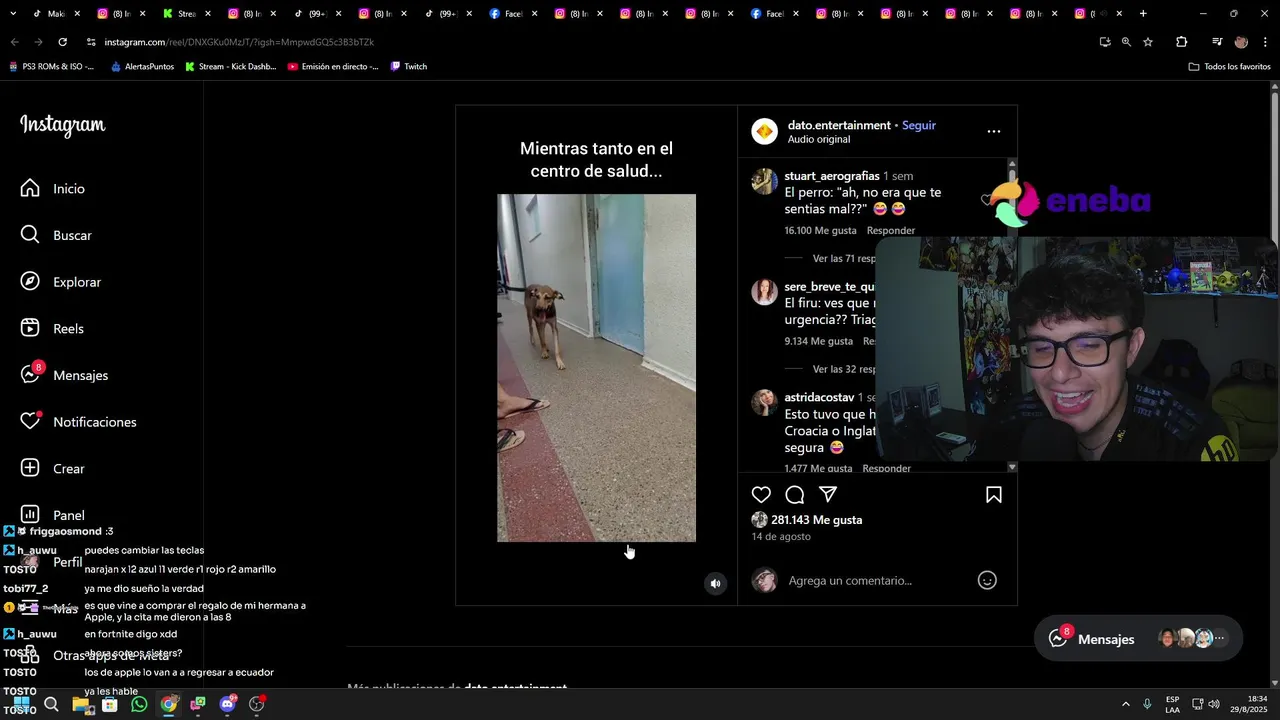Open floating Mensajes button
Screen dimensions: 1280x720
coord(1138,639)
